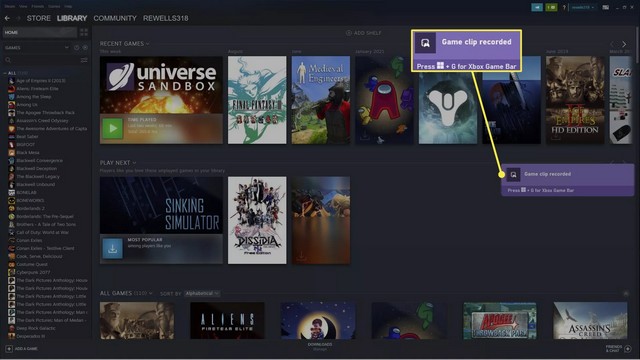The width and height of the screenshot is (640, 360).
Task: Open the Help menu
Action: (x=68, y=7)
